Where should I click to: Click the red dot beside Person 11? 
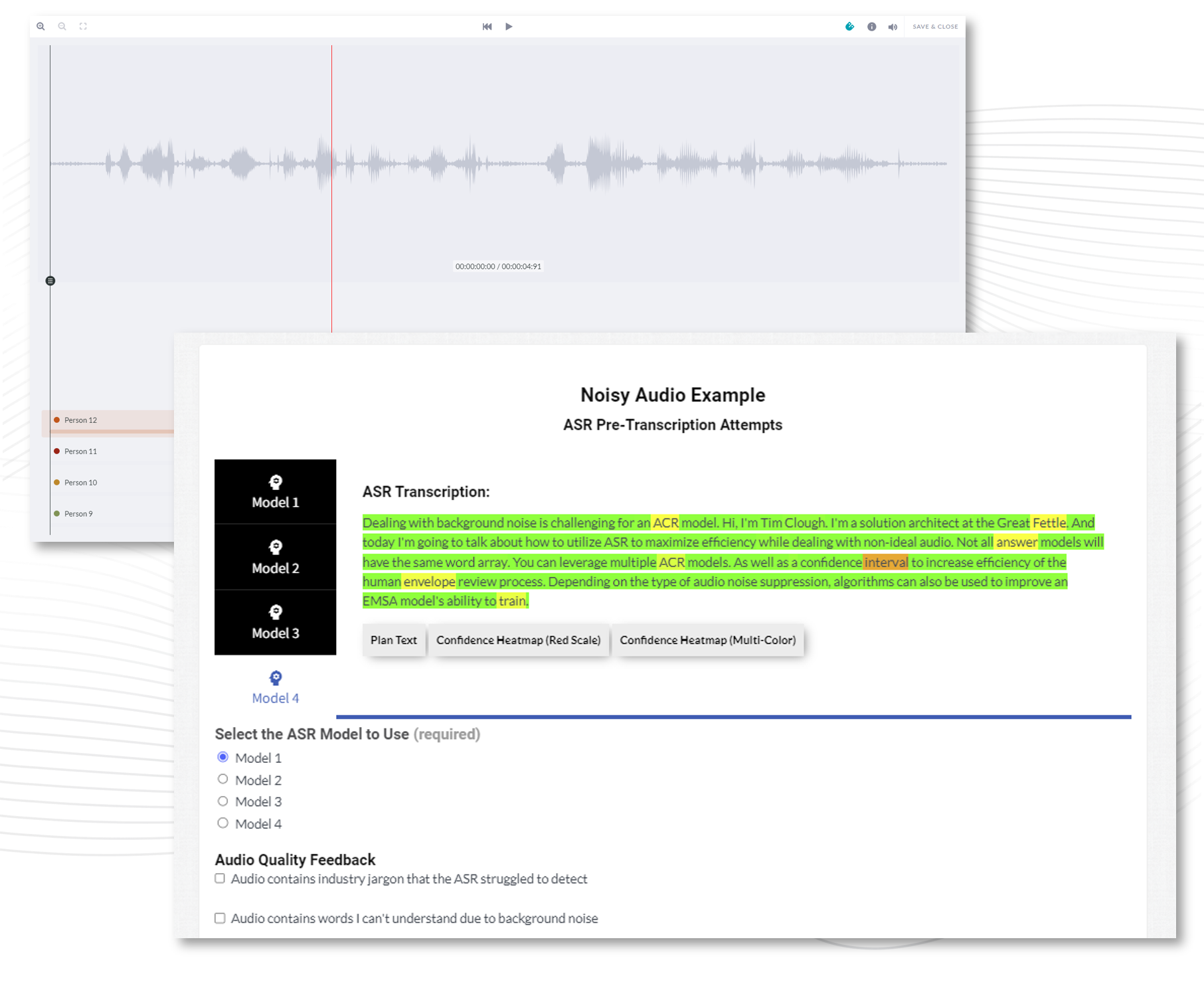[x=56, y=451]
